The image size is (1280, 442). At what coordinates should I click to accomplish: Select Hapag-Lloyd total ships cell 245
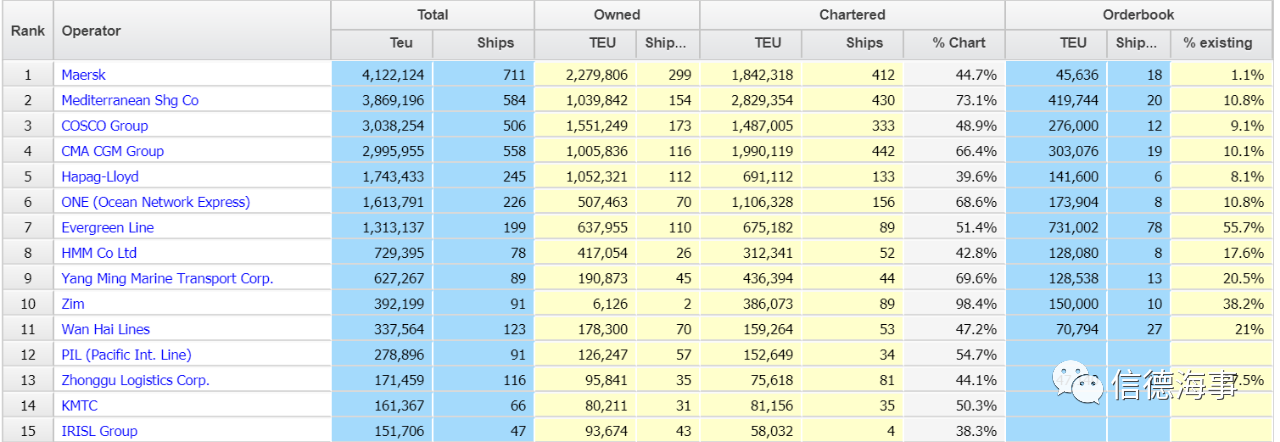[484, 177]
